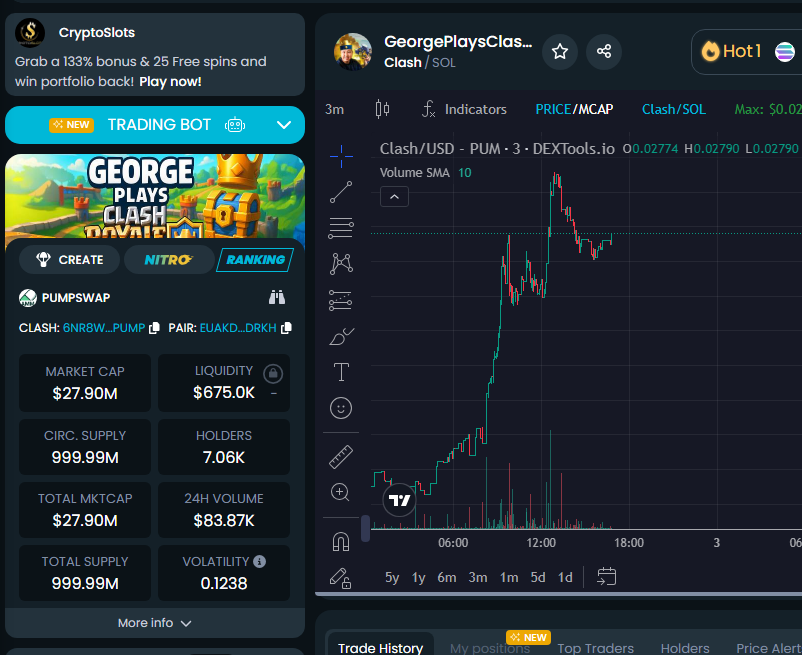Open the GeorgePlaysClash token avatar

point(353,52)
